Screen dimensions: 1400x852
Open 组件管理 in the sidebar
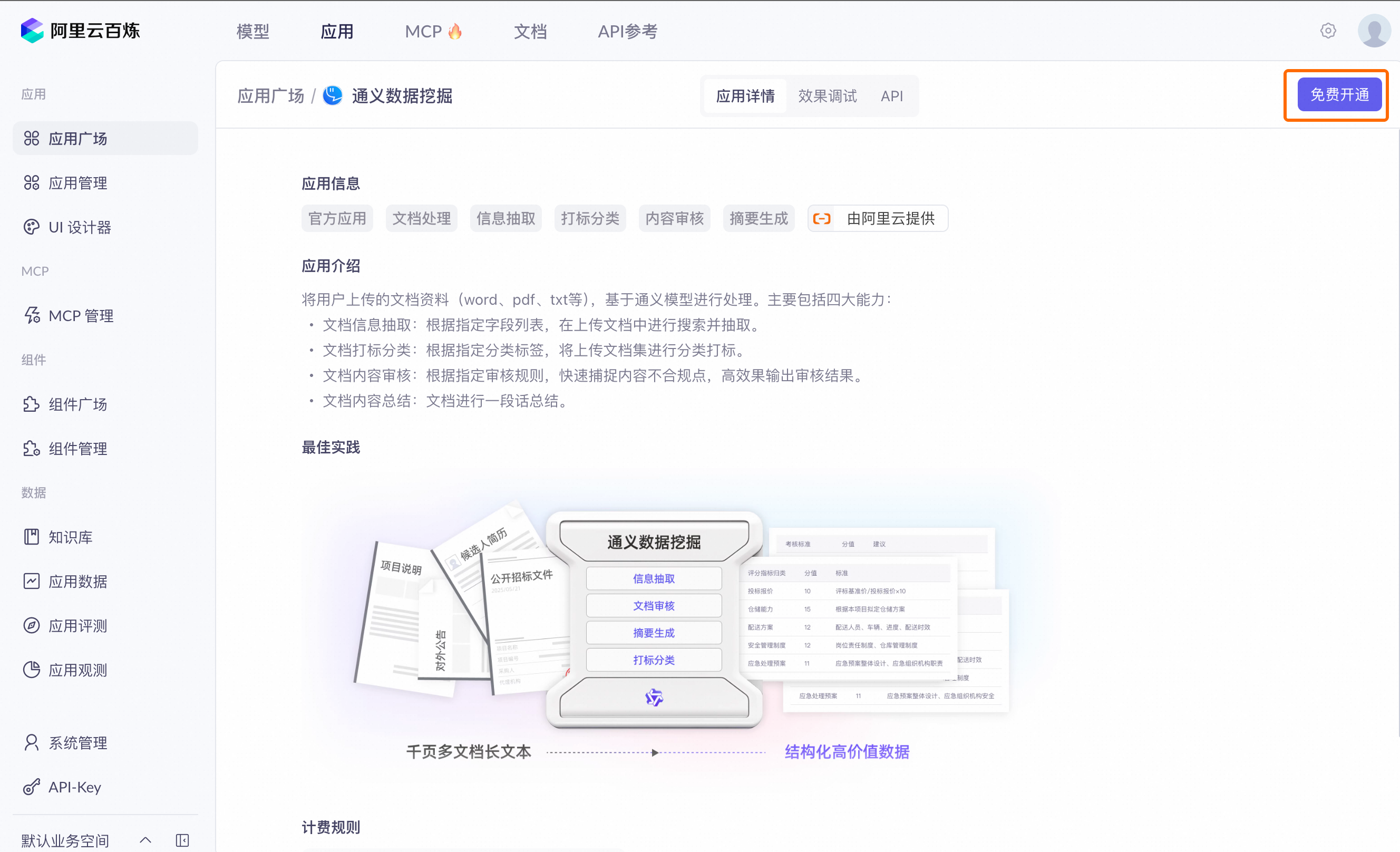pyautogui.click(x=105, y=449)
